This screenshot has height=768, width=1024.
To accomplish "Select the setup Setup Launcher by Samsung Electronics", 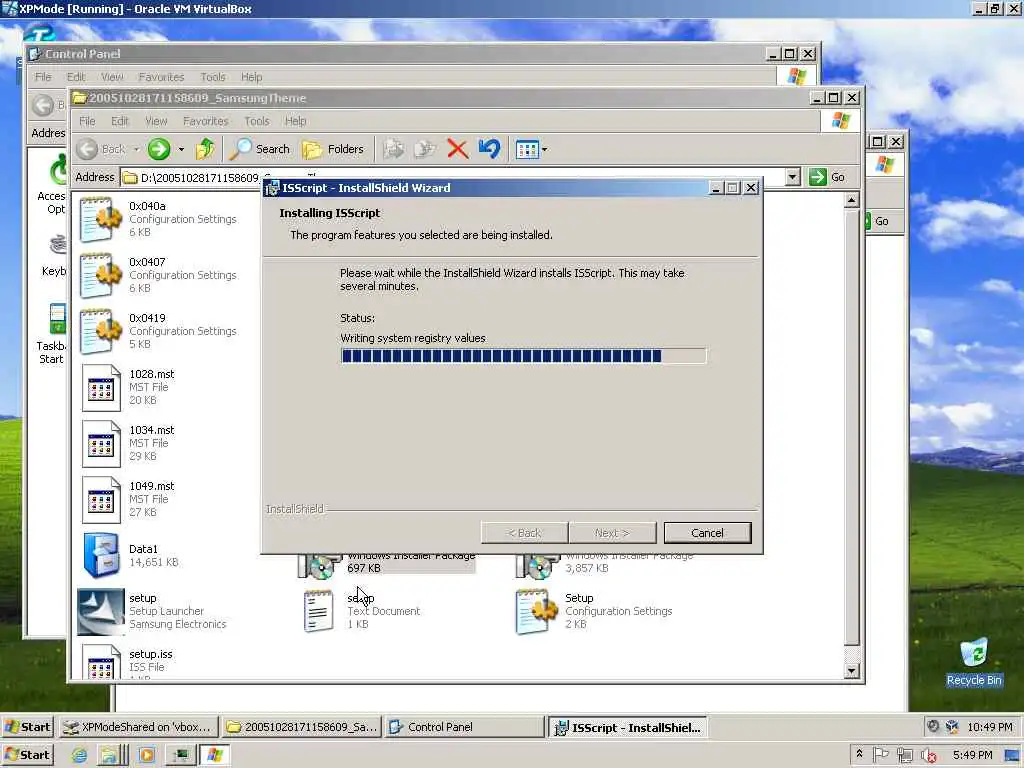I will pos(152,611).
